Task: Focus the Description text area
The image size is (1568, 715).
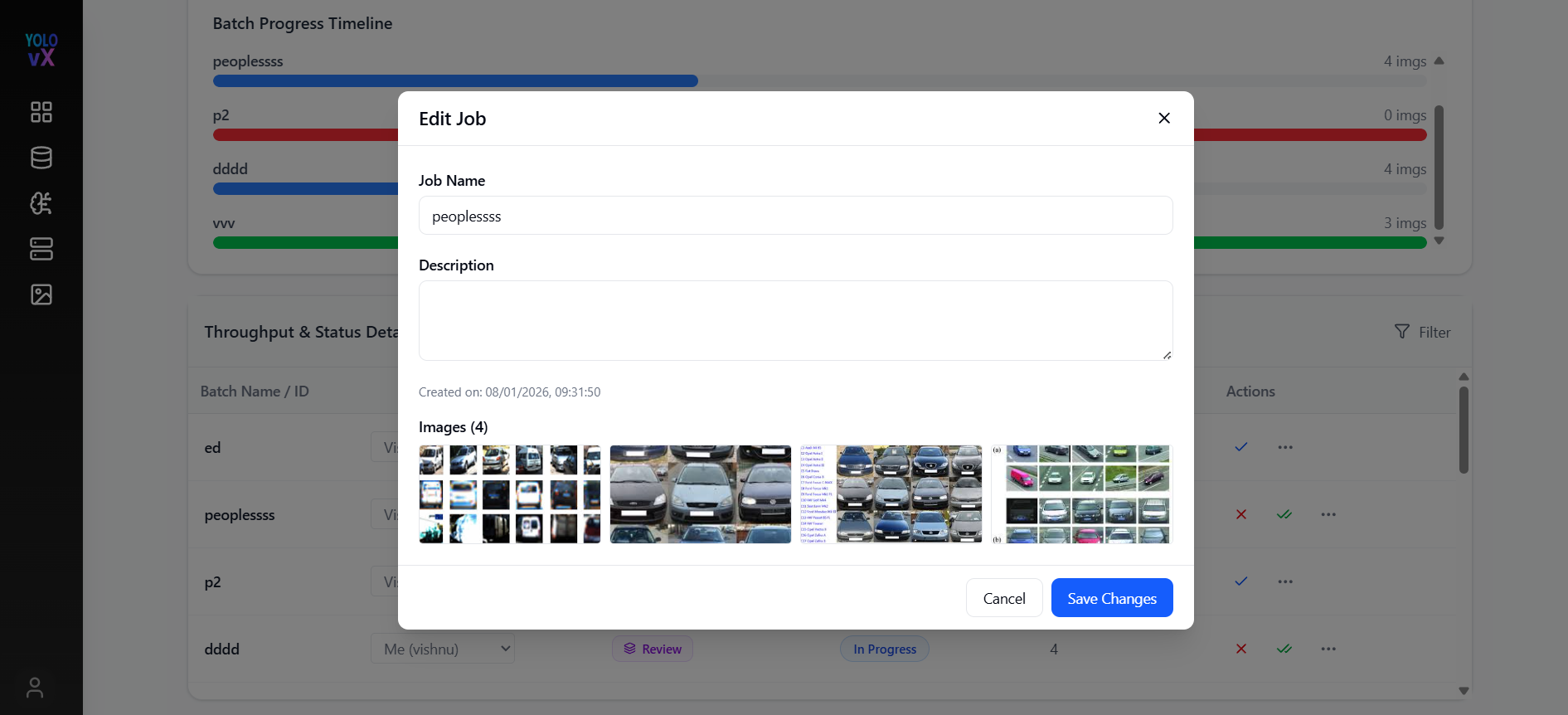Action: (x=796, y=320)
